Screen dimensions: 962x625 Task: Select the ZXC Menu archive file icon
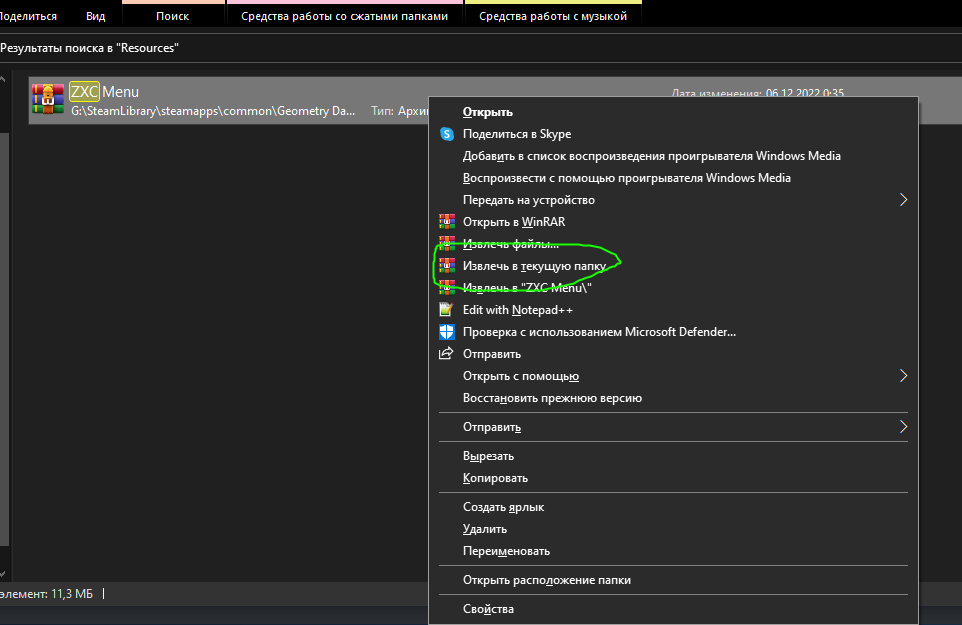pos(48,100)
